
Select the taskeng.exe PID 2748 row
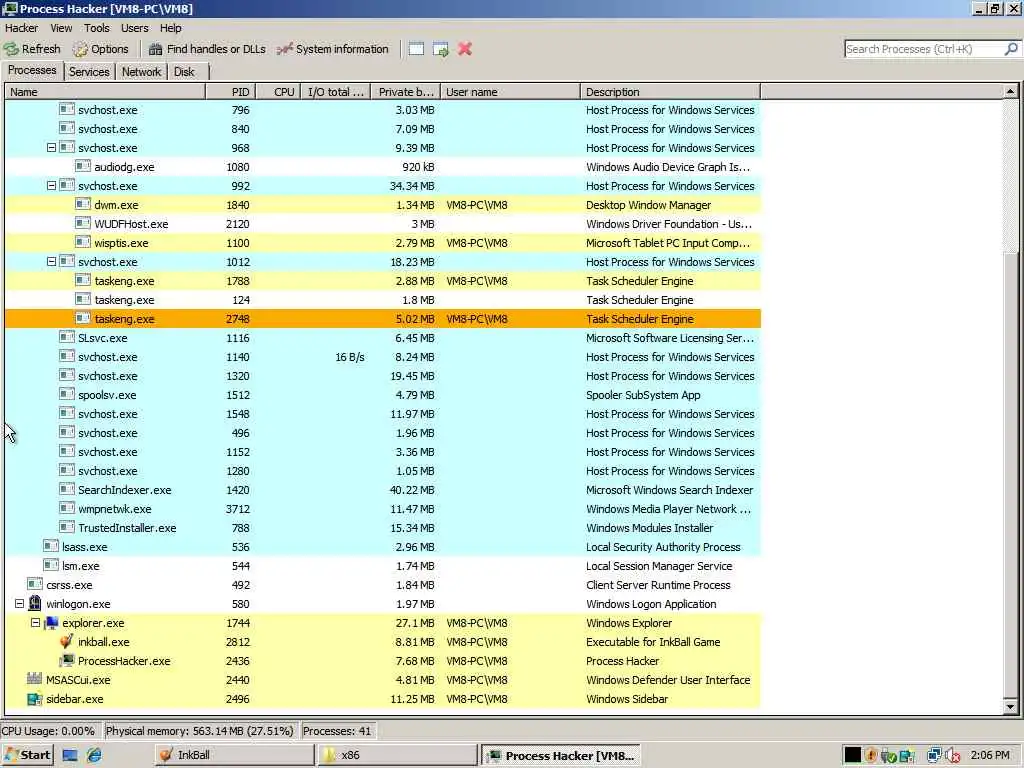click(x=383, y=319)
